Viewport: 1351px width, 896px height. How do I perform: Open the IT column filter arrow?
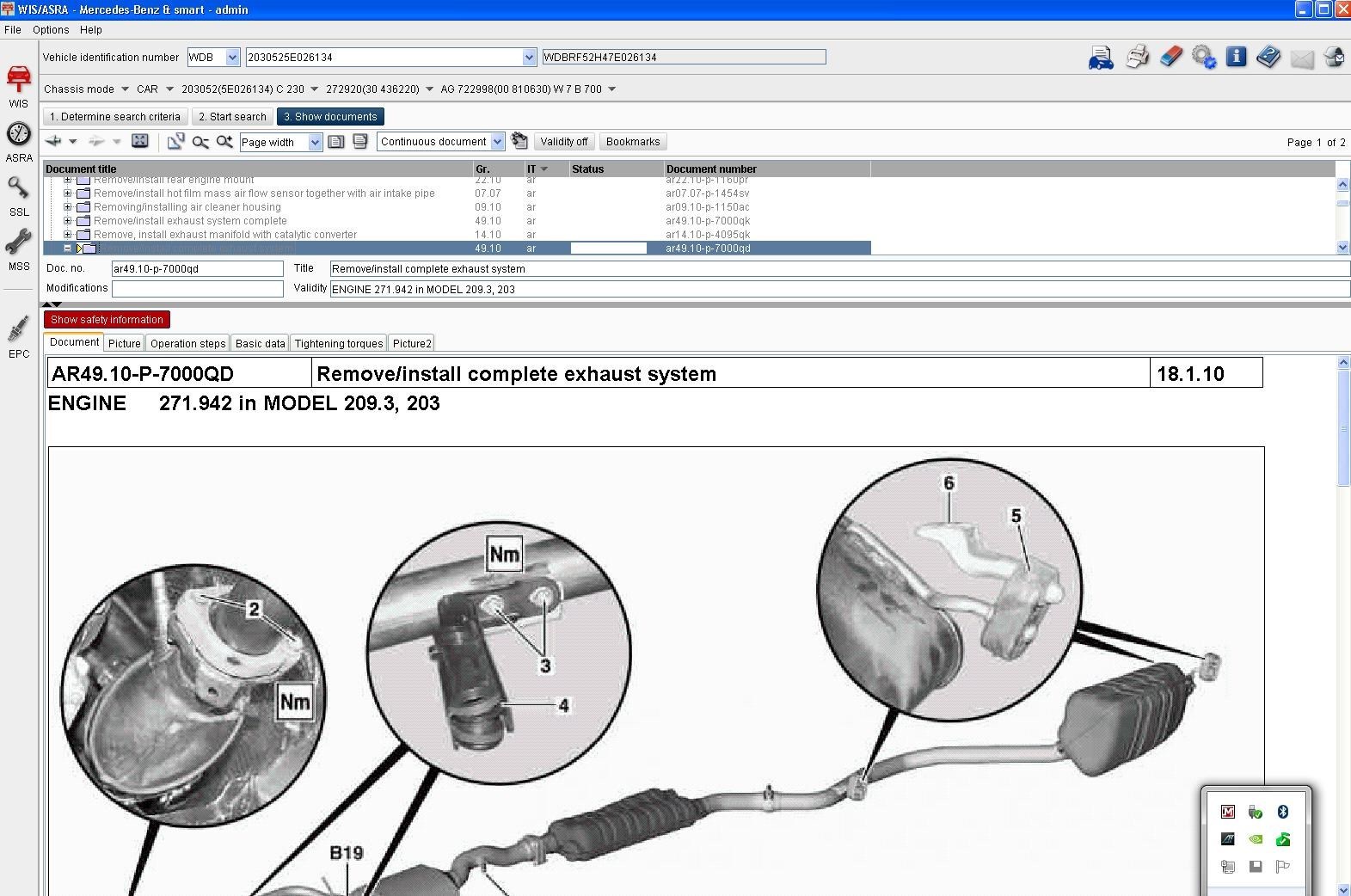543,169
